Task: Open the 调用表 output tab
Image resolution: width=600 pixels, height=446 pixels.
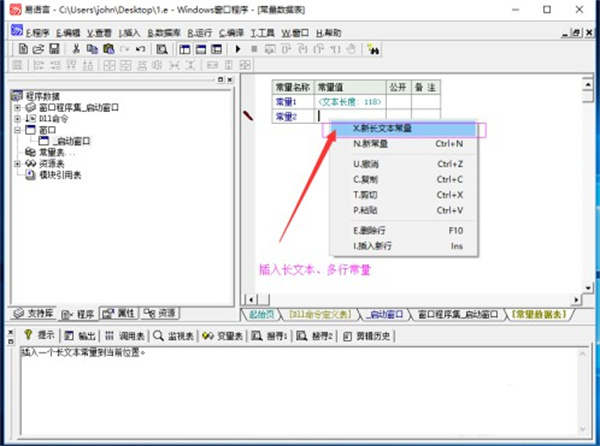Action: coord(125,336)
